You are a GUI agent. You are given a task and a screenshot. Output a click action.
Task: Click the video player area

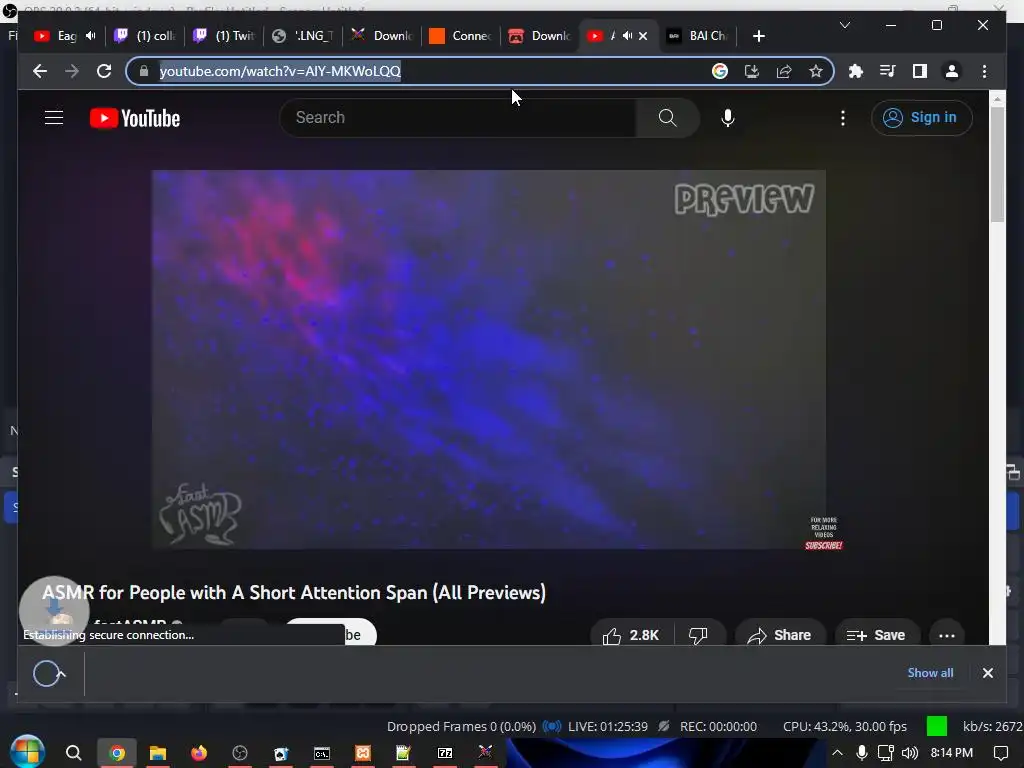click(488, 359)
